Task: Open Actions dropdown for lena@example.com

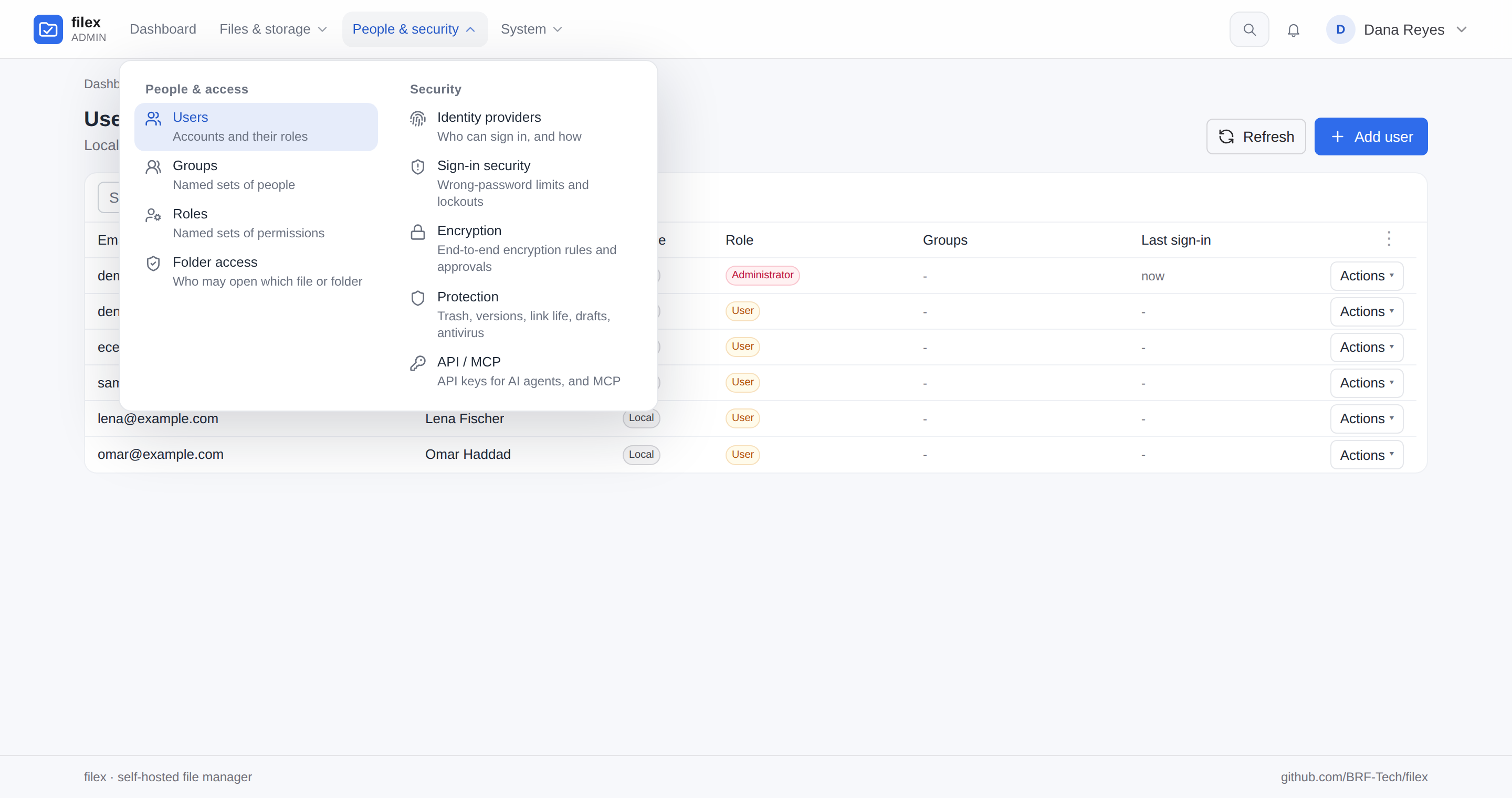Action: [1367, 418]
